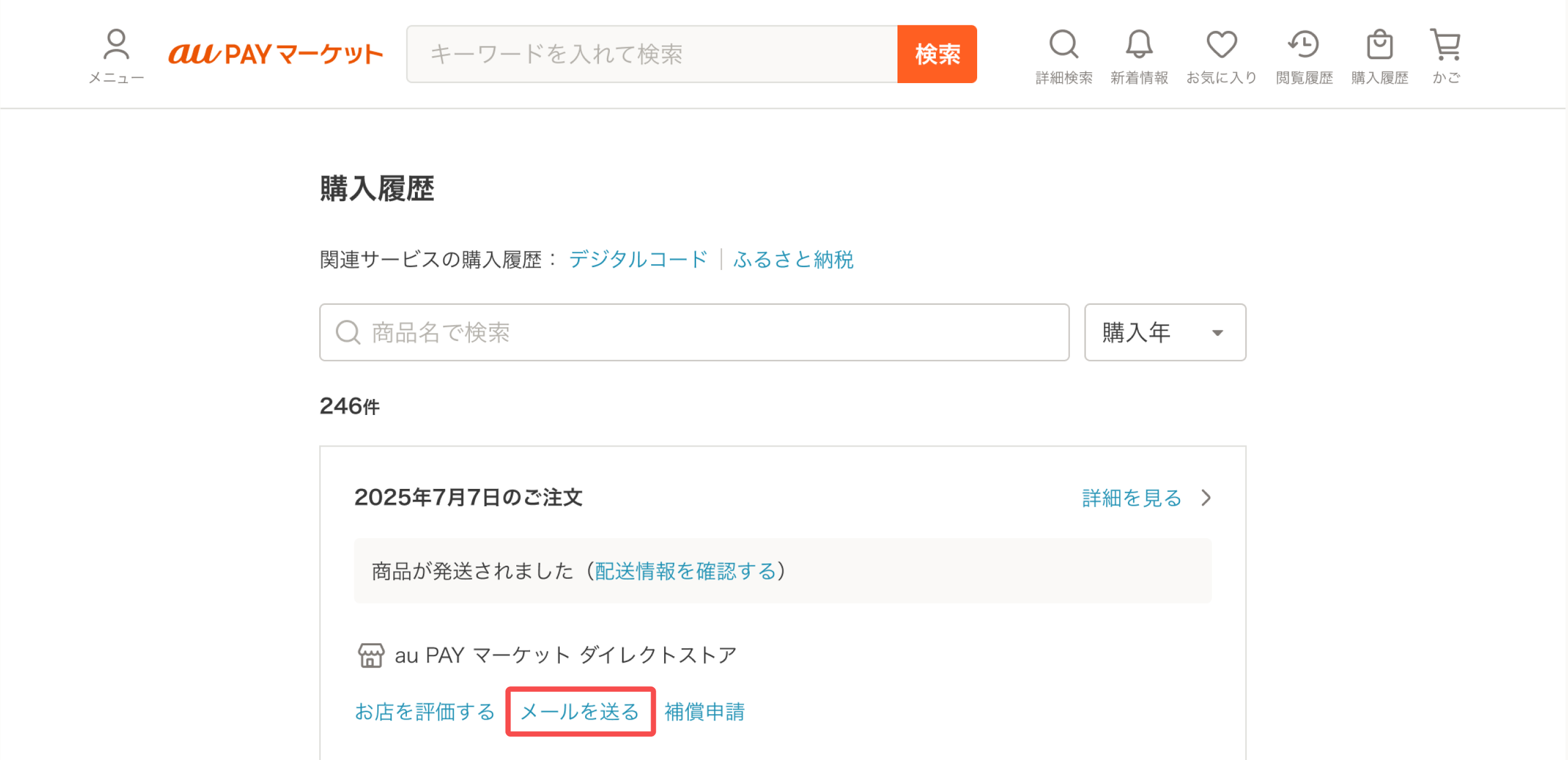
Task: Click the magnifier inside the product search field
Action: click(x=347, y=332)
